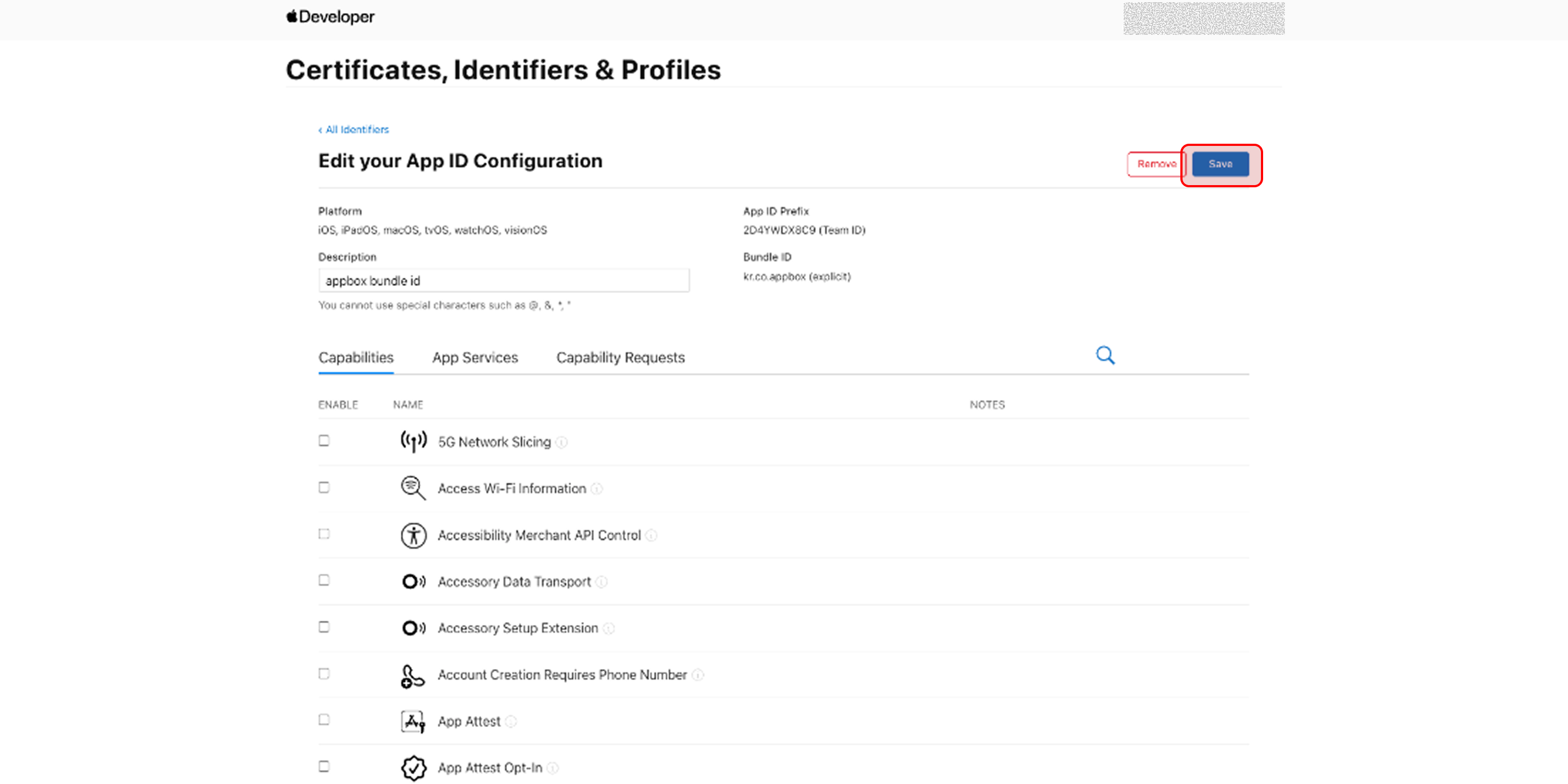Click the App Attest Opt-In label

pyautogui.click(x=490, y=768)
